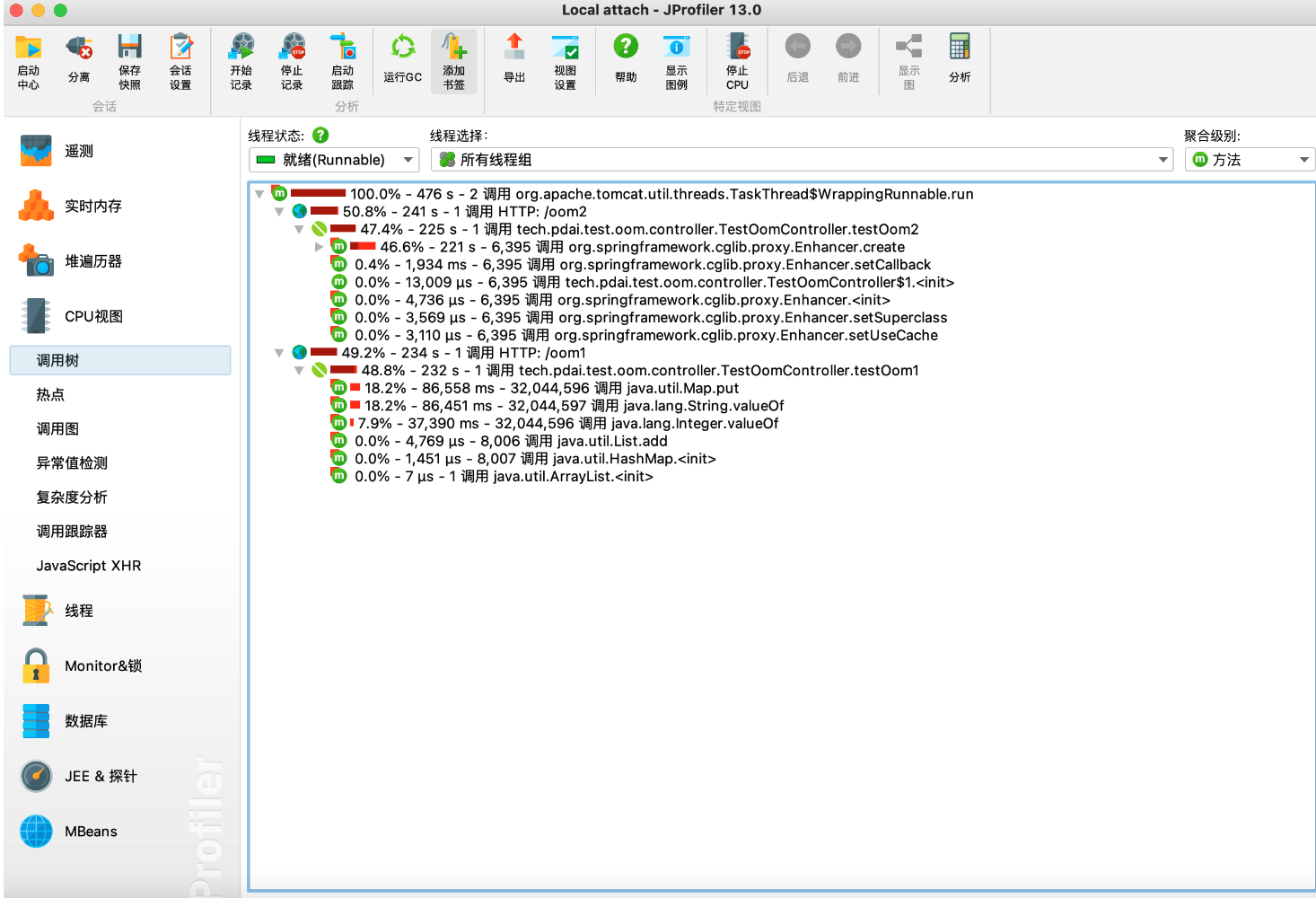Select the java.lang.String.valueOf row
Viewport: 1316px width, 898px height.
557,406
